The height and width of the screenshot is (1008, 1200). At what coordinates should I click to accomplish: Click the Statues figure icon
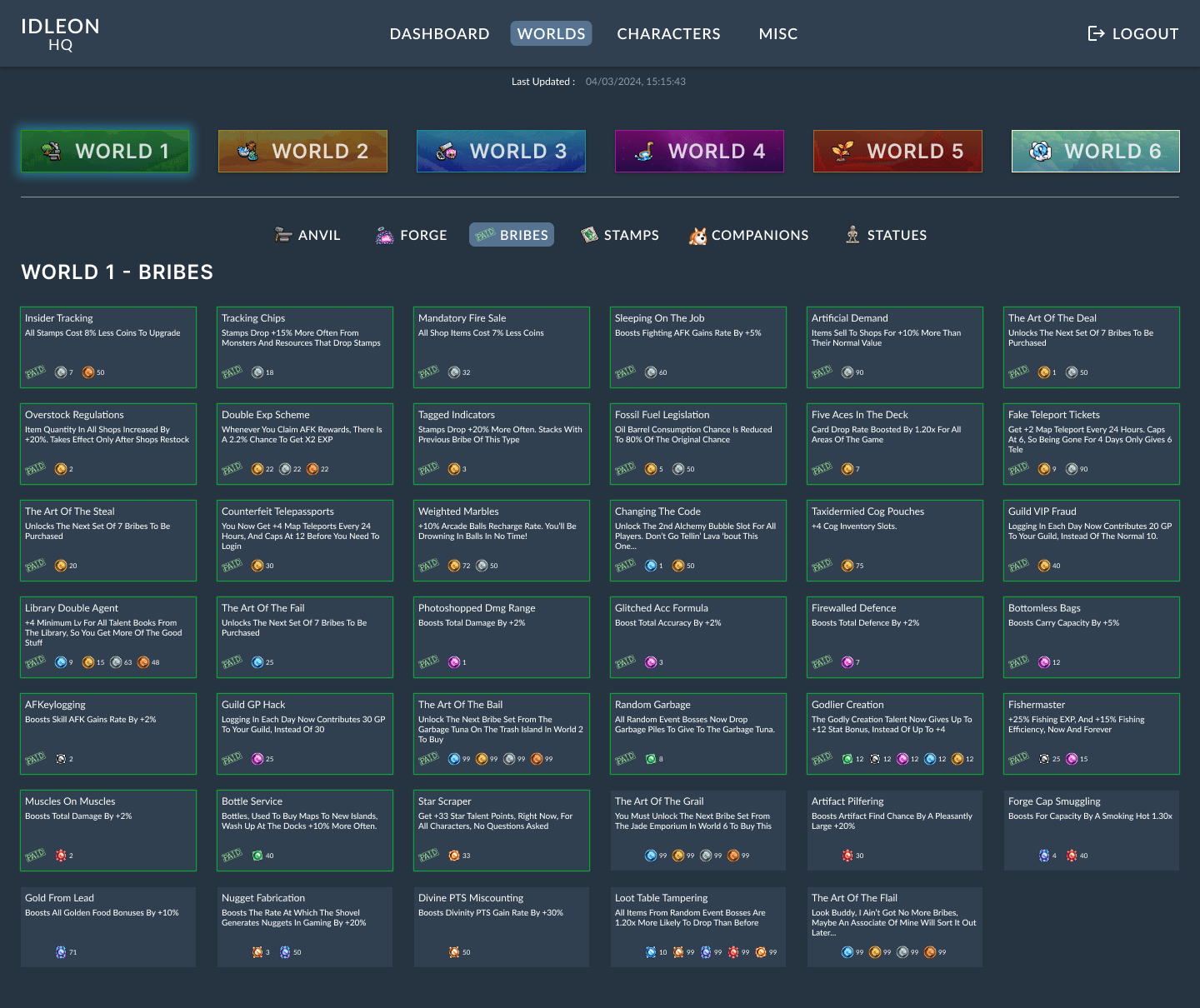click(852, 235)
